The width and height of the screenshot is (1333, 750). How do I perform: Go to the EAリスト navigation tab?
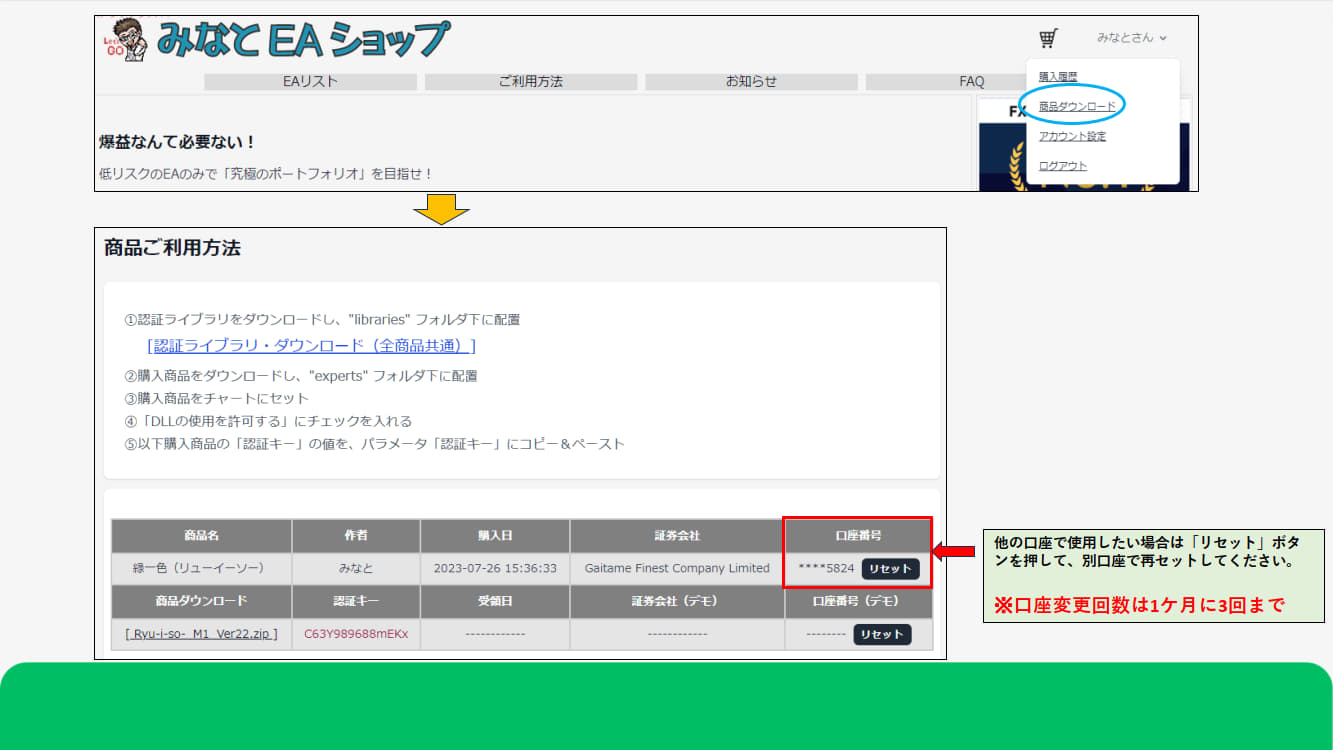tap(310, 82)
